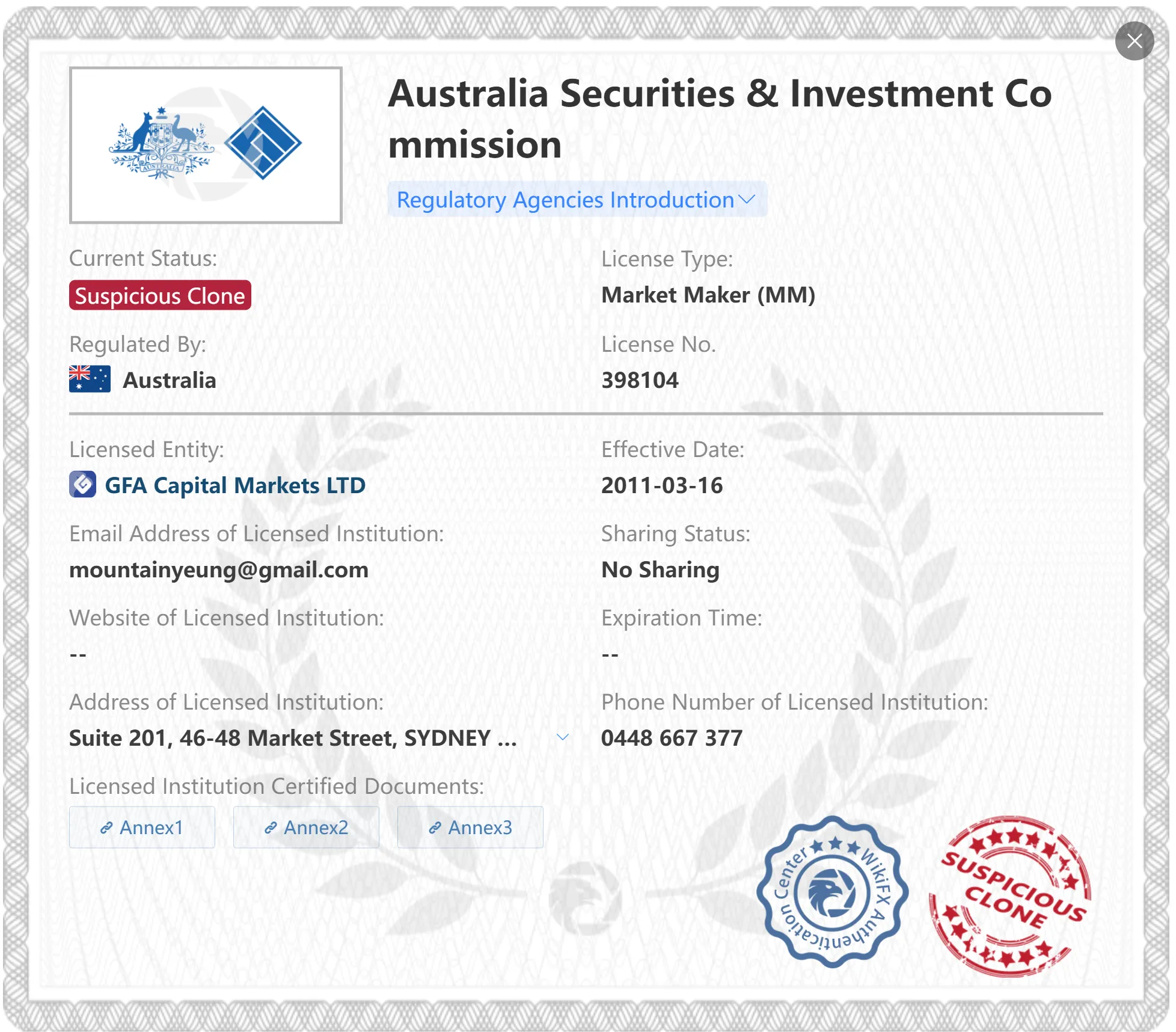Click the WikiFX Authentication Center seal
This screenshot has width=1176, height=1032.
(x=832, y=892)
